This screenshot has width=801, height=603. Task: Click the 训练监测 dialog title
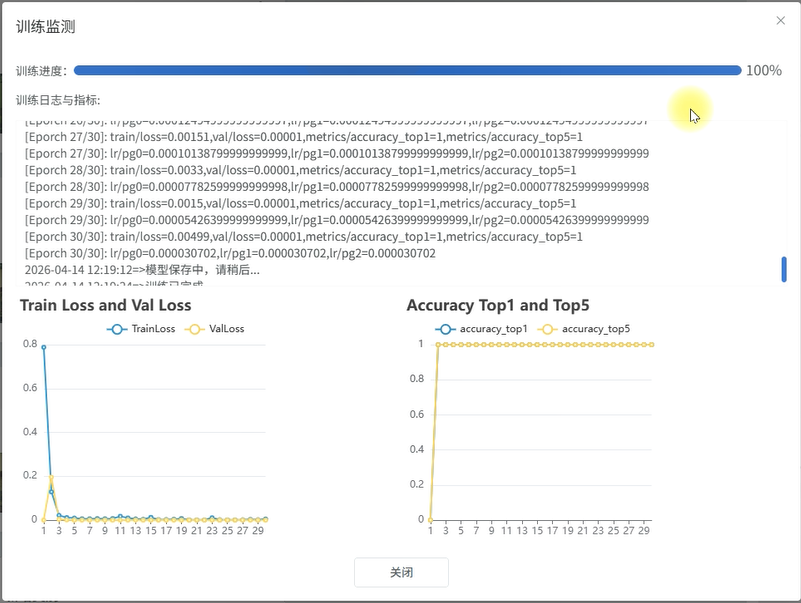click(45, 27)
